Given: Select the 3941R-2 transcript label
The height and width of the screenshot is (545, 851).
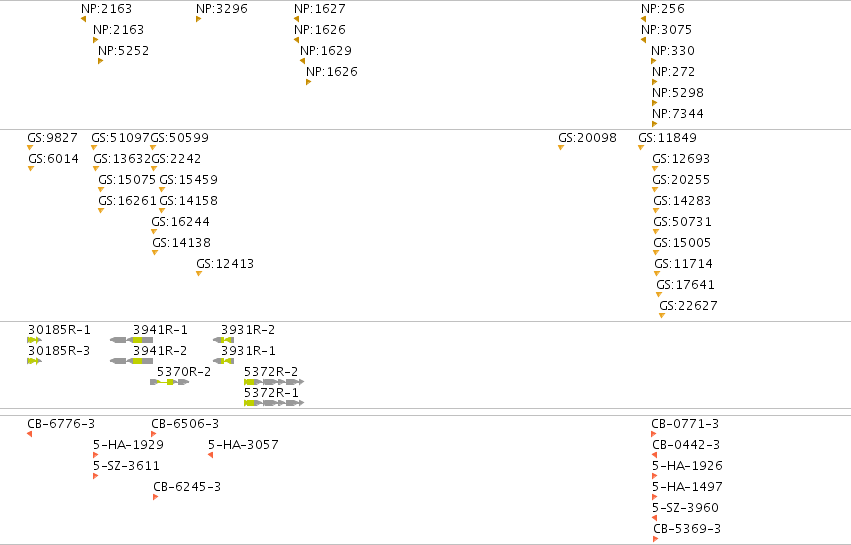Looking at the screenshot, I should tap(160, 351).
